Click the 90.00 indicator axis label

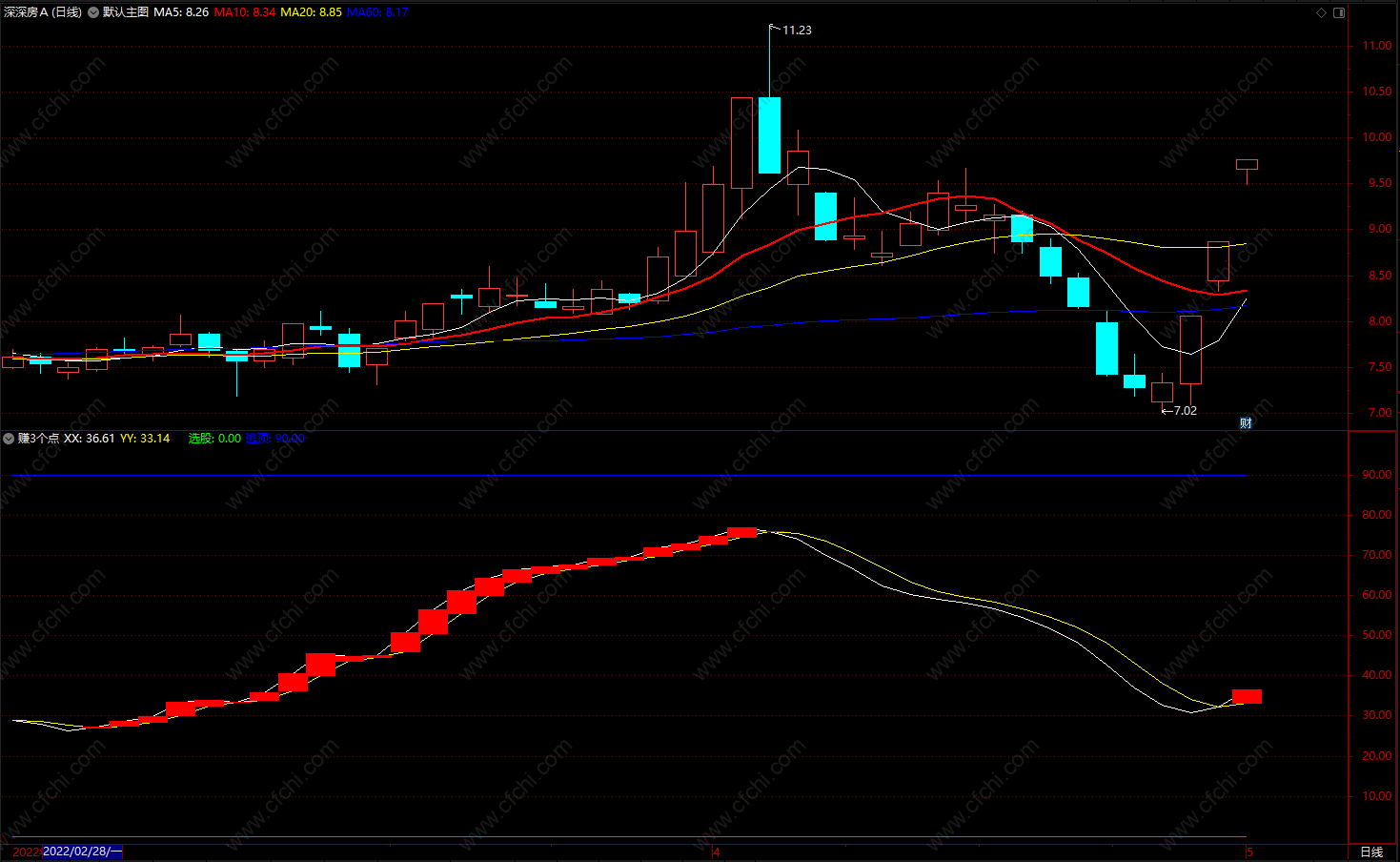tap(1376, 475)
